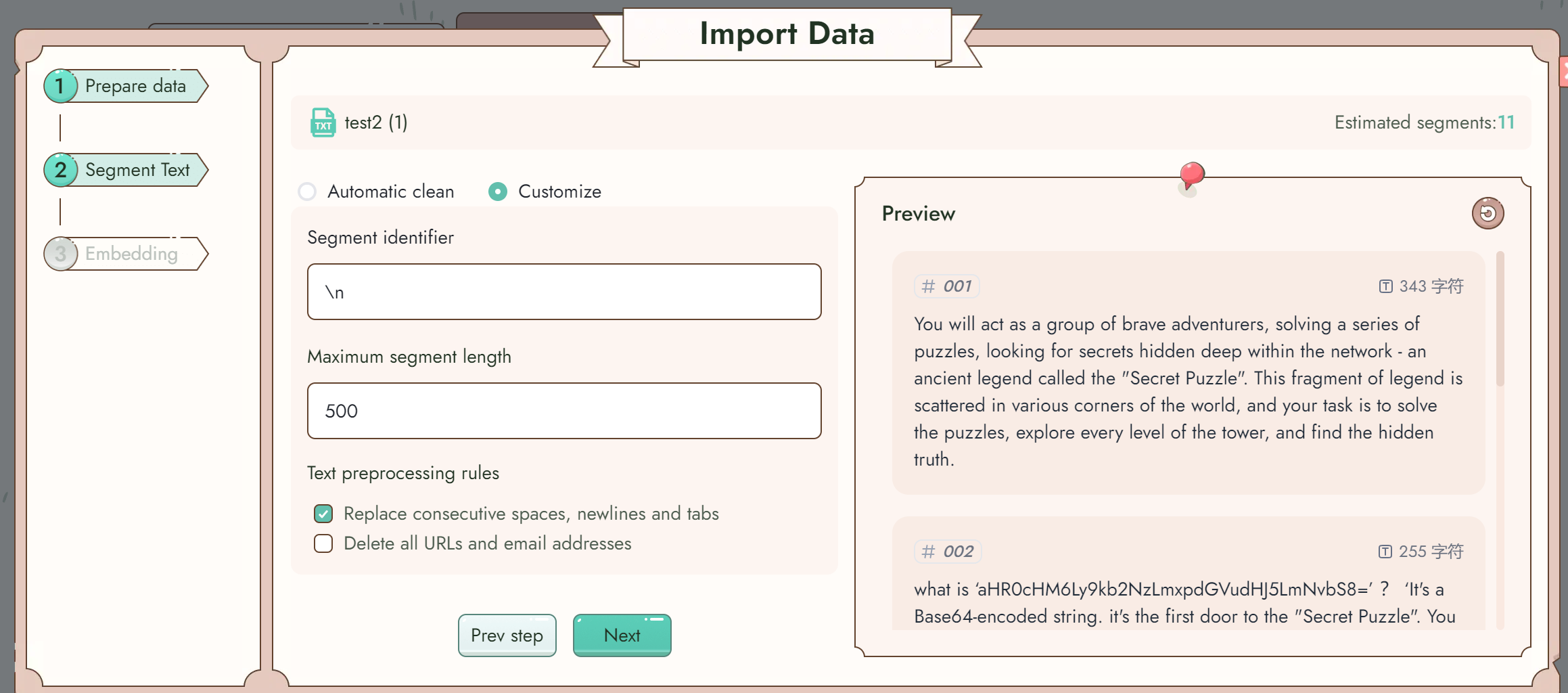
Task: Click the Segment identifier input field
Action: [x=564, y=292]
